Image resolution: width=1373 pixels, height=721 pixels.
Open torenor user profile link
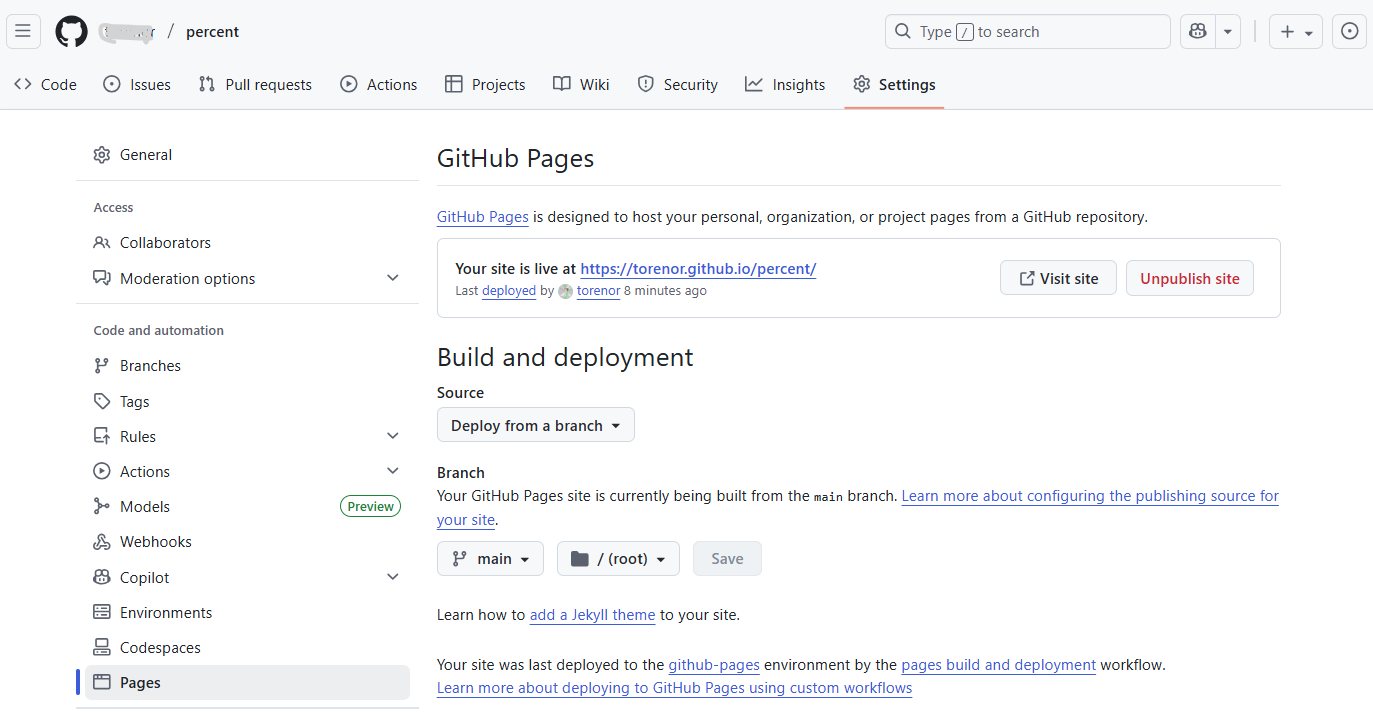tap(598, 291)
